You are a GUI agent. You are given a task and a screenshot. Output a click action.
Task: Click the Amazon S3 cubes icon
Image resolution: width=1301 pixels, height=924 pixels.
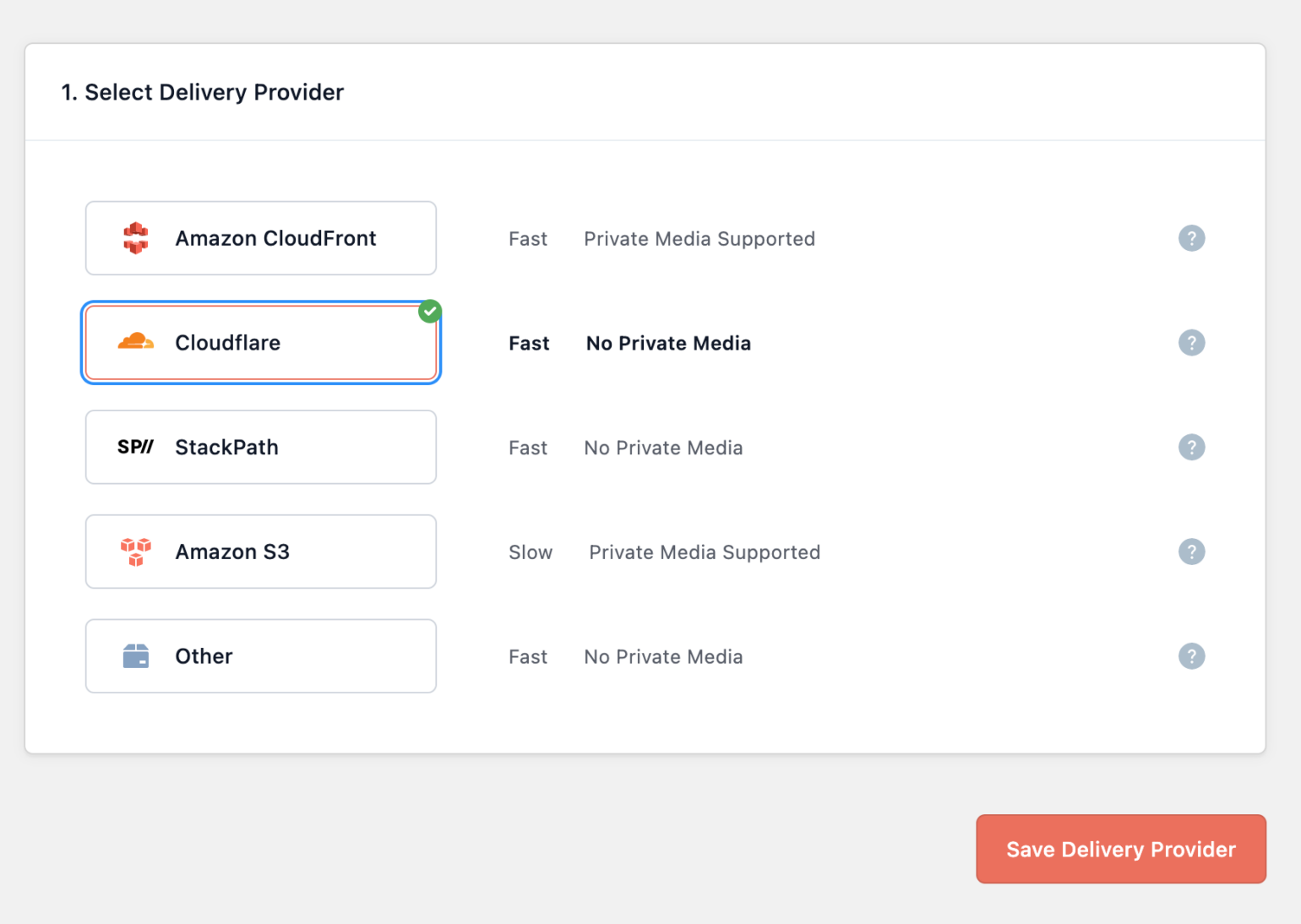pos(136,552)
